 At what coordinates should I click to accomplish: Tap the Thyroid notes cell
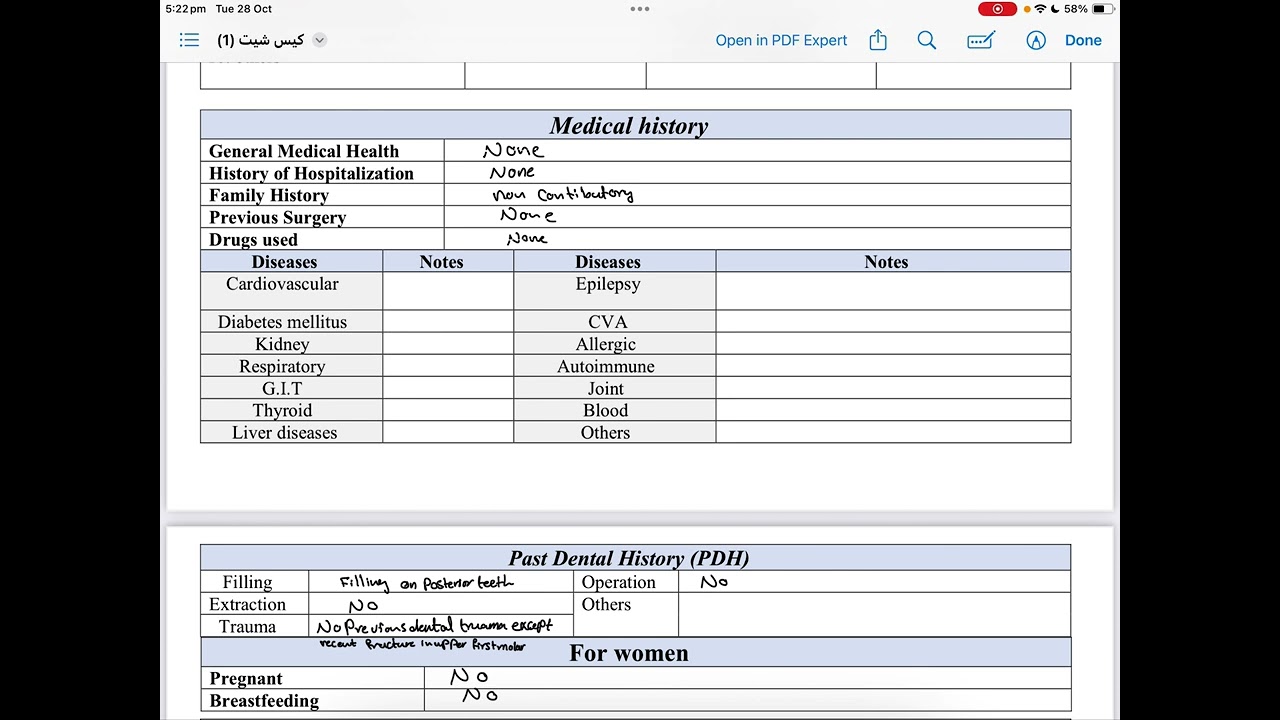click(448, 409)
